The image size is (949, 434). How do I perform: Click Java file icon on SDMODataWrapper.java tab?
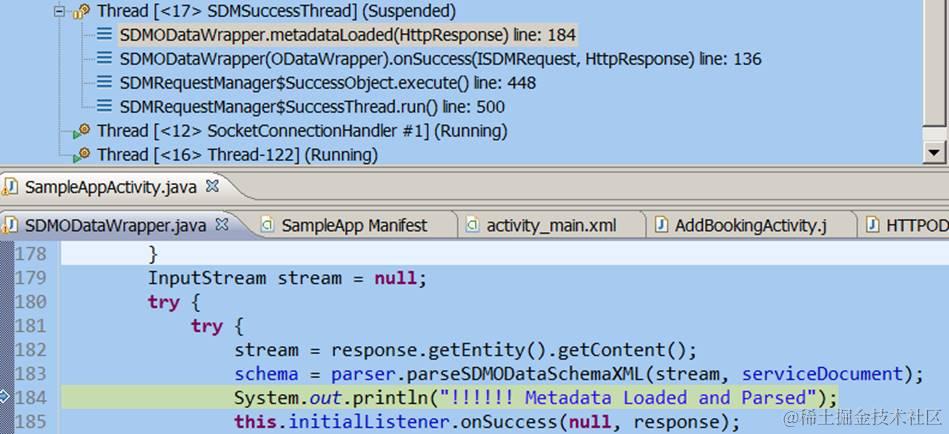click(x=10, y=226)
